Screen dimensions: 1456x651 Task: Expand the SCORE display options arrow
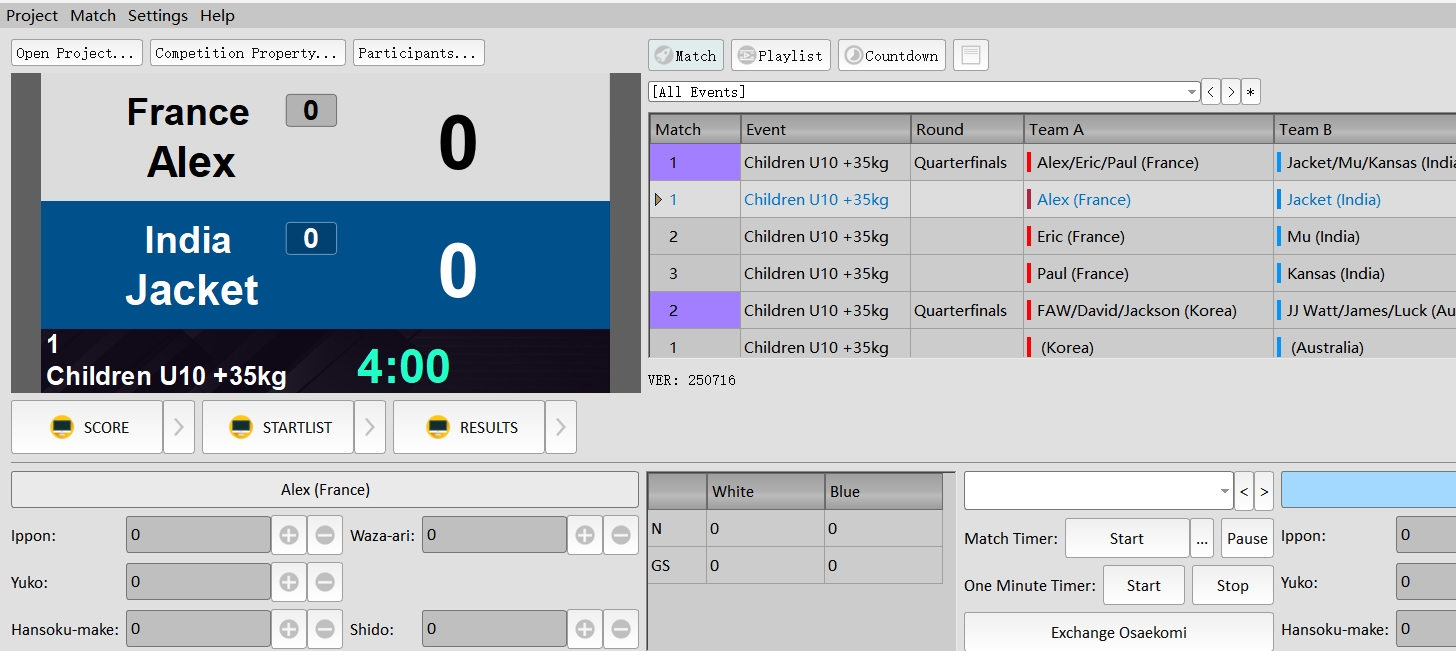(179, 427)
